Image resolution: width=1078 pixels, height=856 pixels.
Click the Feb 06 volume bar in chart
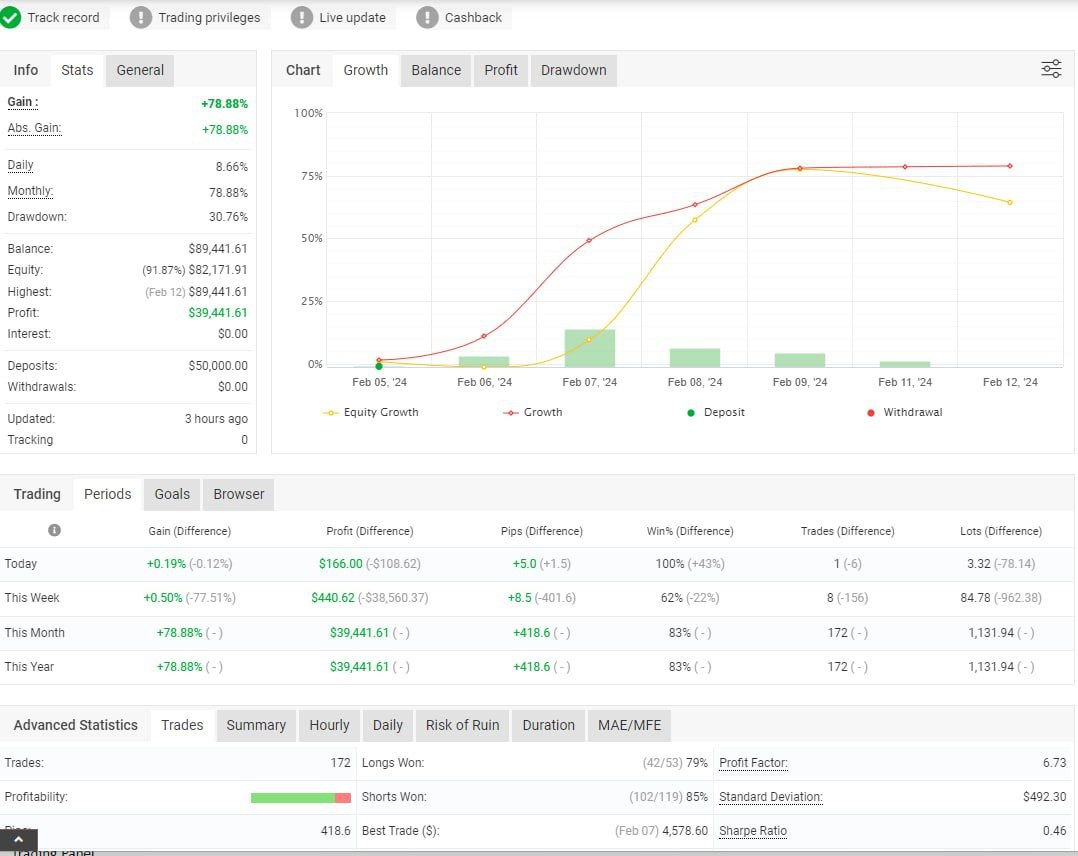click(484, 362)
